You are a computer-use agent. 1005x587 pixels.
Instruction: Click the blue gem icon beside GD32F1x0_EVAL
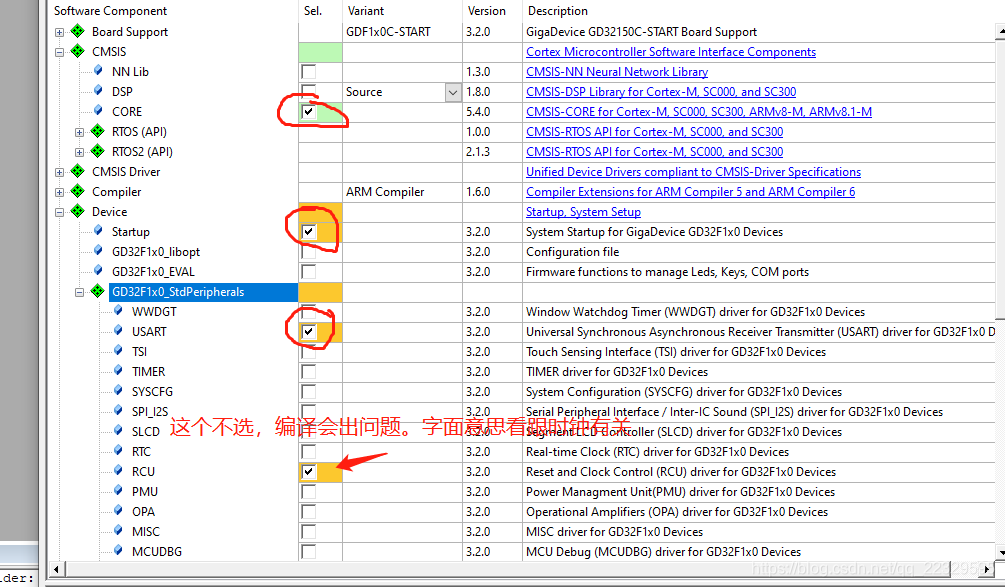click(98, 270)
